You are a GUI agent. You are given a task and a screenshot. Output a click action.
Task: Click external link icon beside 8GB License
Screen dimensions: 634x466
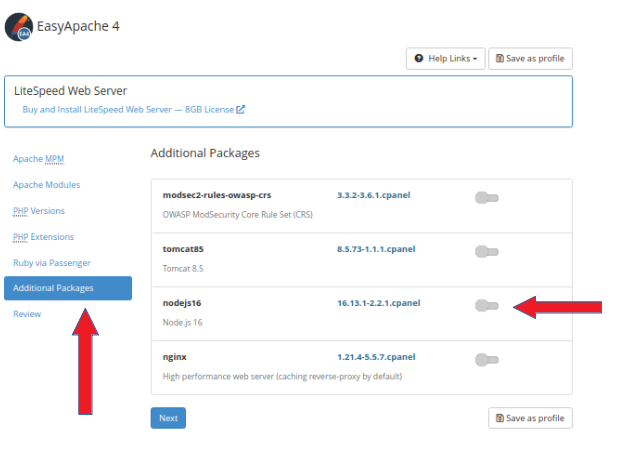click(241, 110)
